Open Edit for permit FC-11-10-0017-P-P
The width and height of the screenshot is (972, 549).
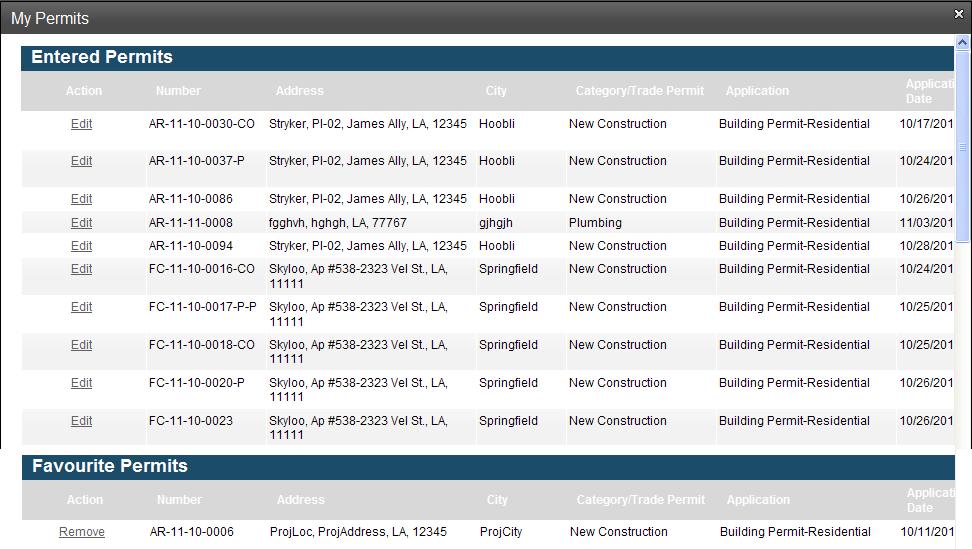[81, 307]
